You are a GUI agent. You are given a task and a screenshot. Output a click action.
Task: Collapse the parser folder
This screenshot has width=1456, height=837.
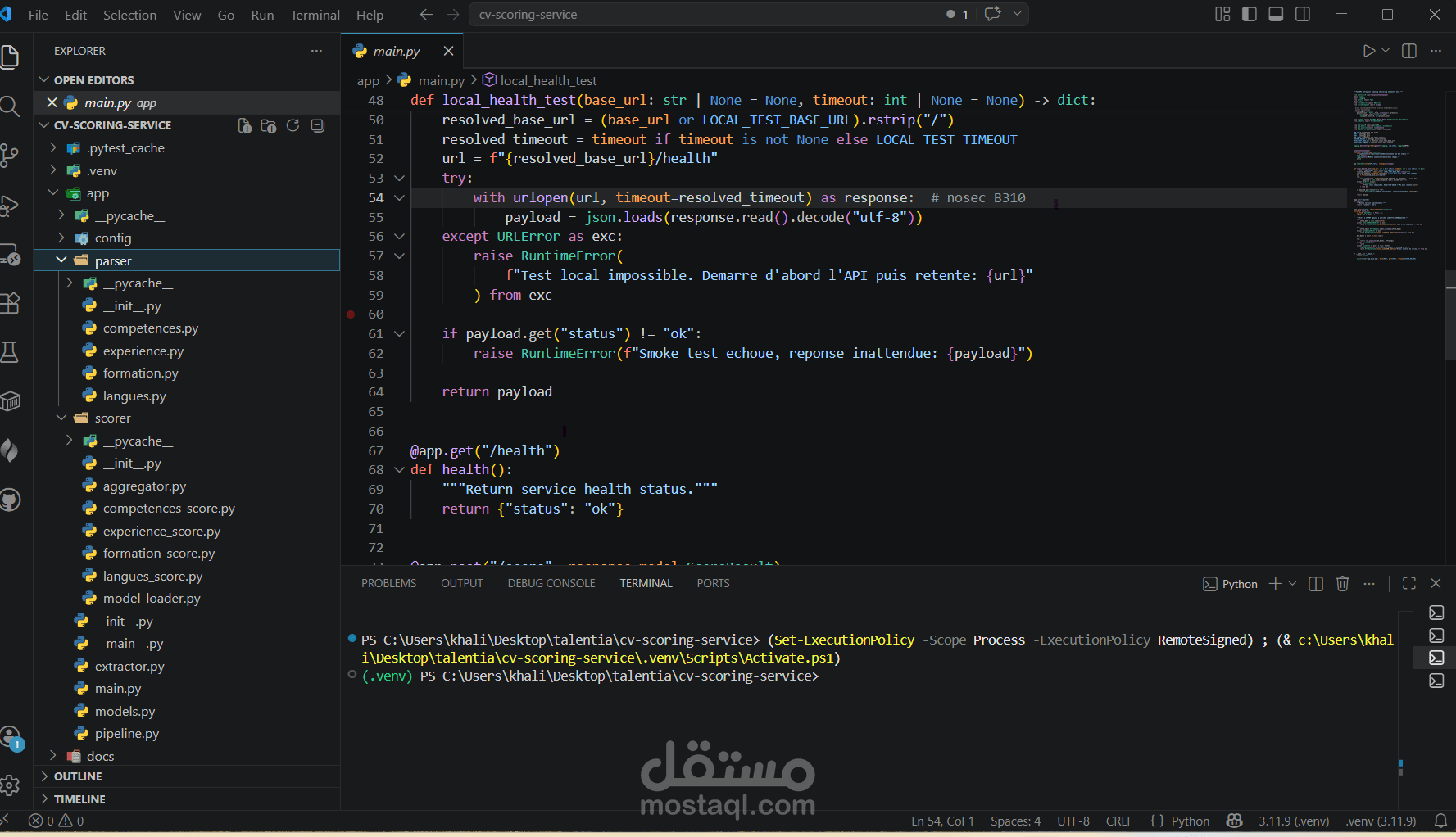pyautogui.click(x=61, y=260)
